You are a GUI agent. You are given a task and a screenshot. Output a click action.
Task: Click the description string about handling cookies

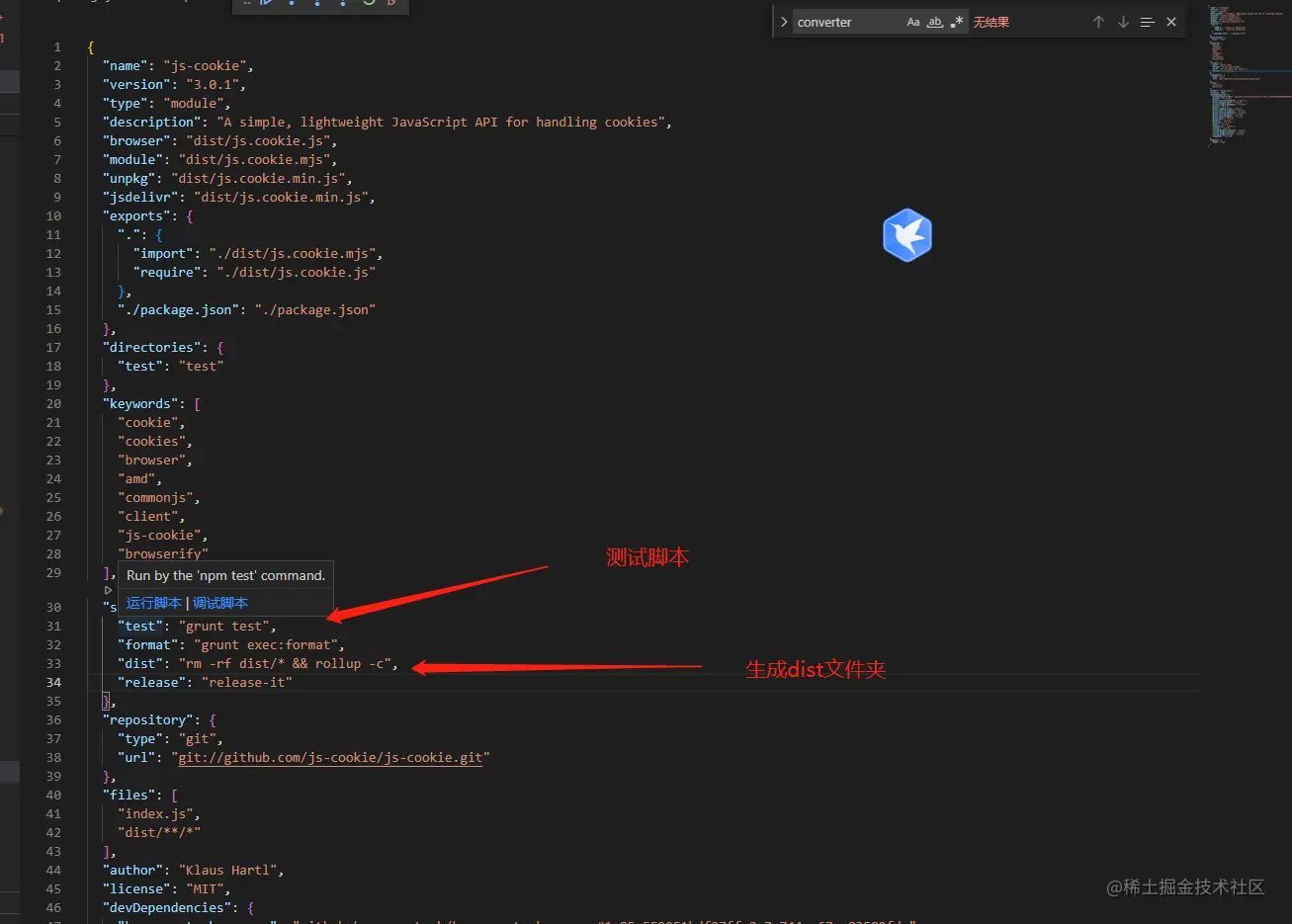coord(441,123)
